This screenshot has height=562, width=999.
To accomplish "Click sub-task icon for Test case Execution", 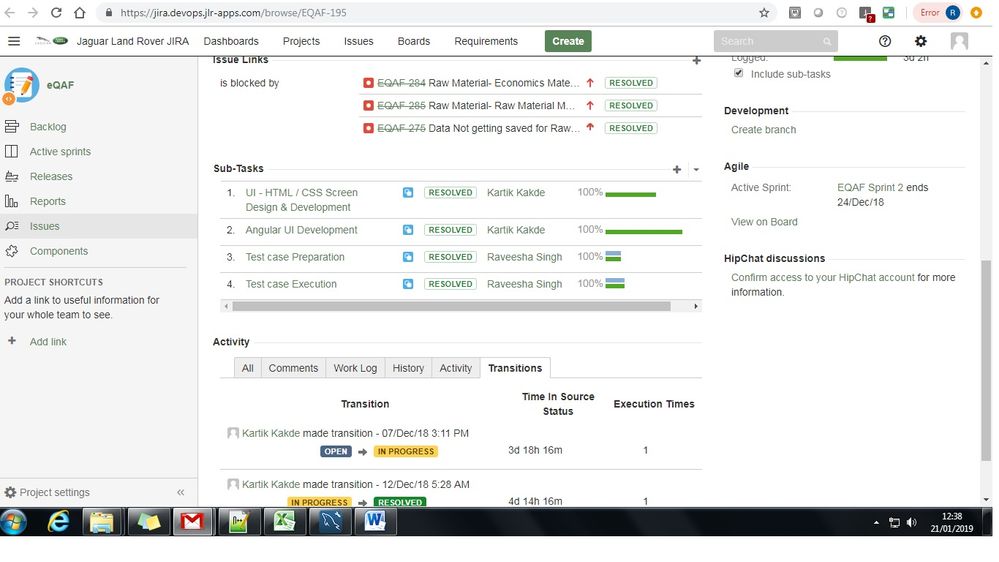I will (408, 284).
